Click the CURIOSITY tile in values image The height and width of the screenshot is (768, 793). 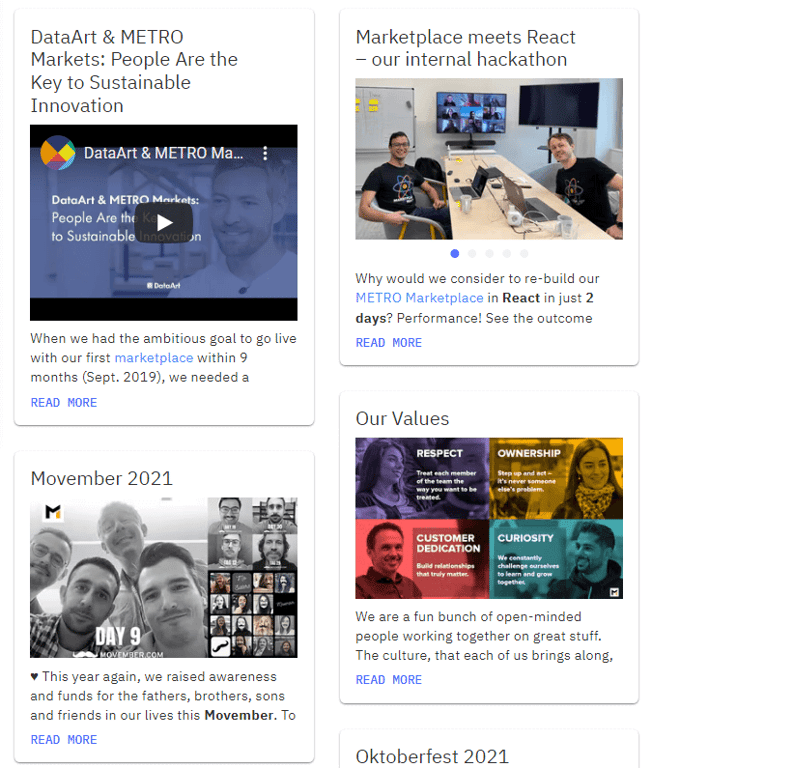click(x=556, y=559)
